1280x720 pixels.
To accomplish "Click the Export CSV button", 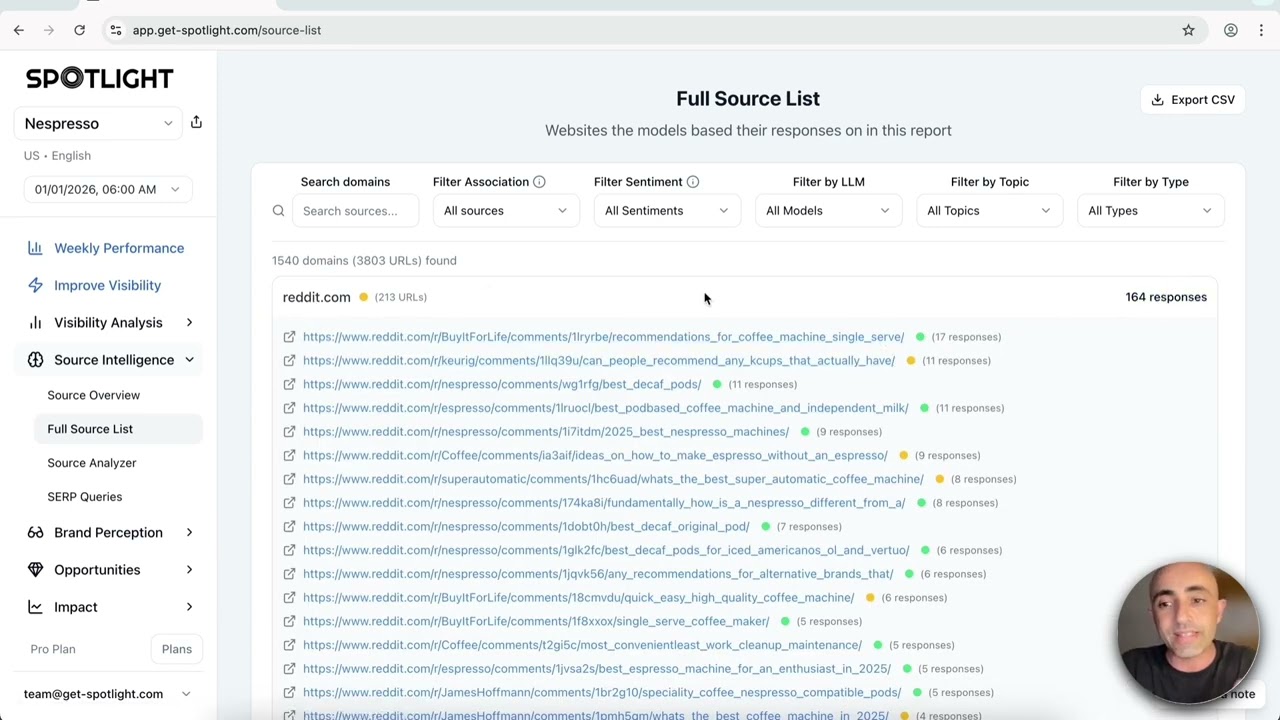I will [x=1192, y=100].
